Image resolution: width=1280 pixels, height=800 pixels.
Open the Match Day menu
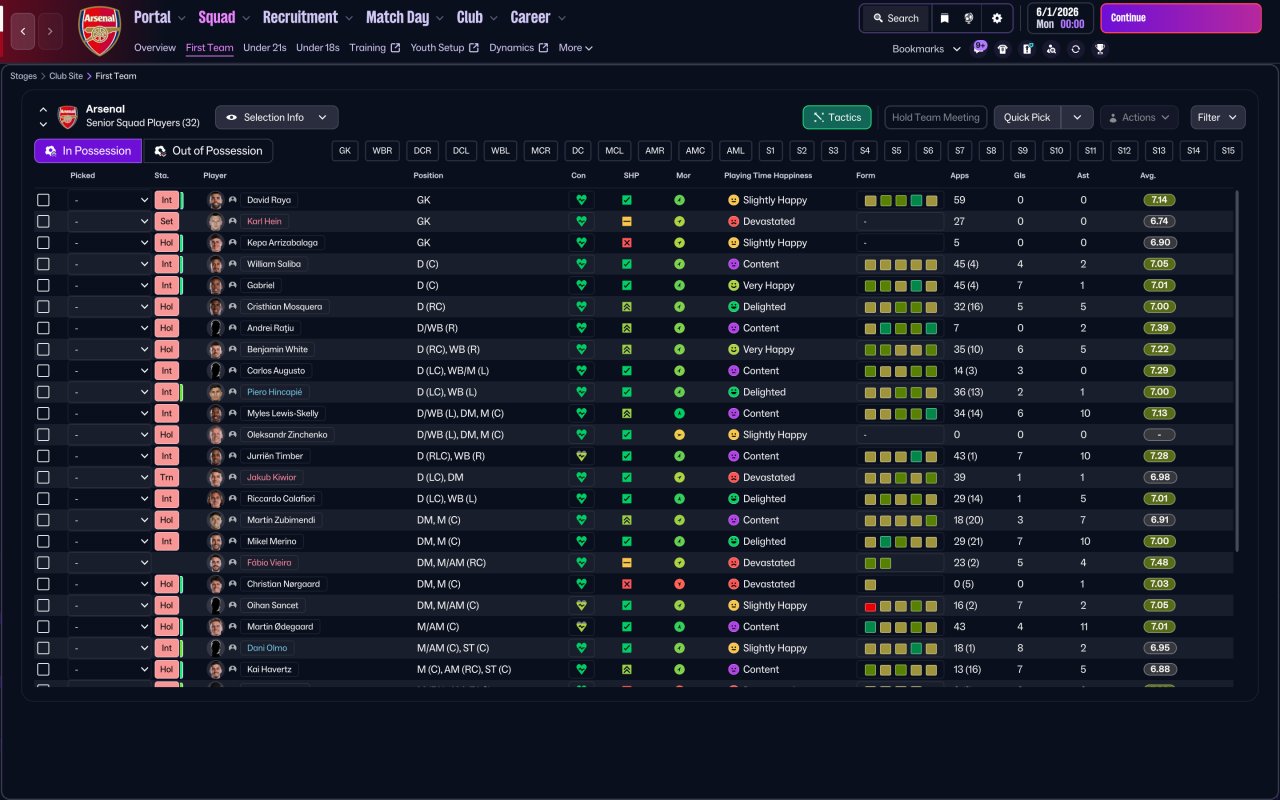[x=405, y=17]
